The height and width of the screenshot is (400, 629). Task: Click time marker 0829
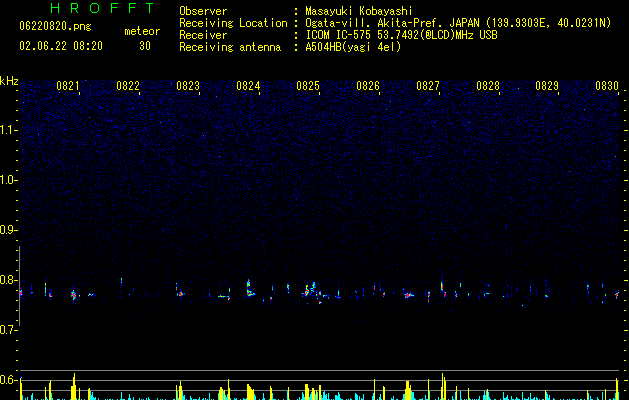(x=547, y=86)
